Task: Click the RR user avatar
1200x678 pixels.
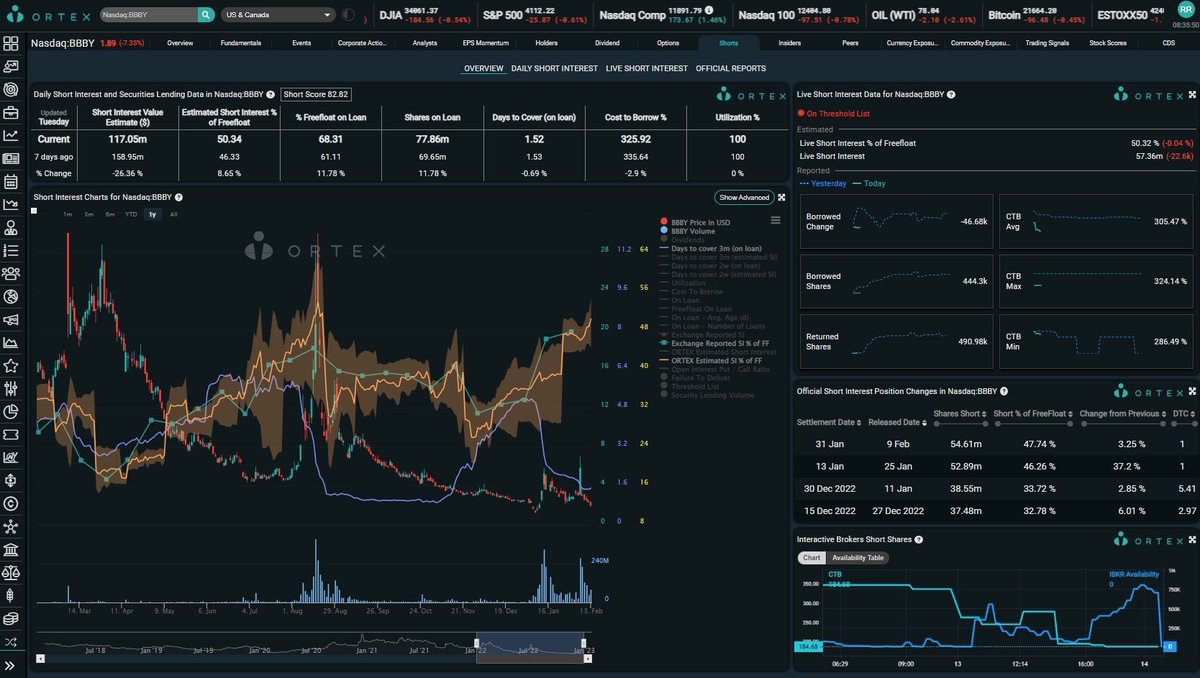Action: click(x=1186, y=11)
